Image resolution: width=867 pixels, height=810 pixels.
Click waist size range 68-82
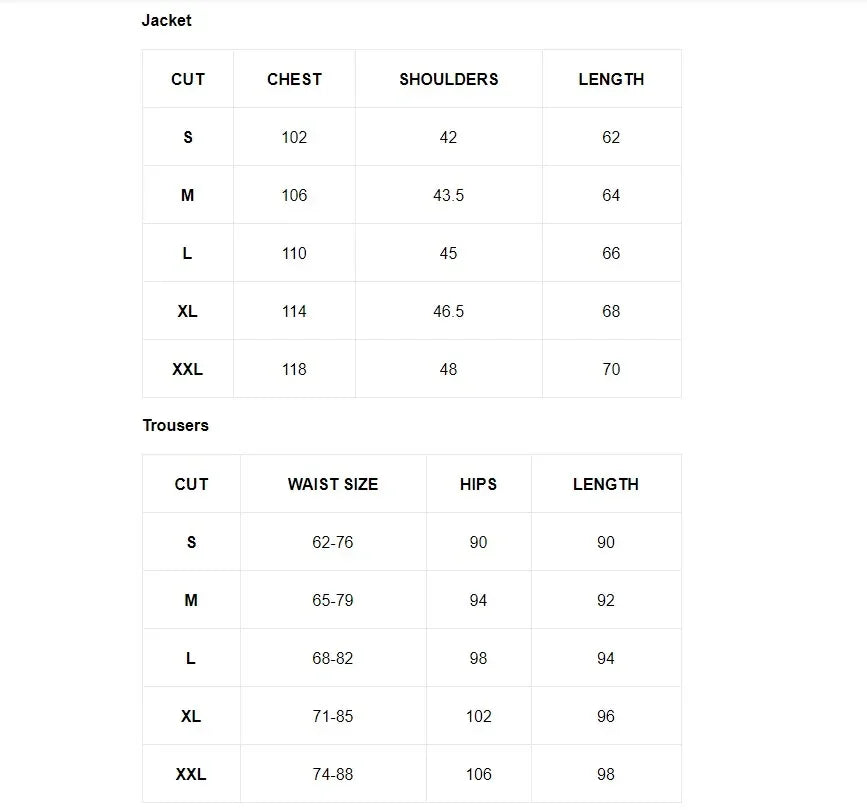(333, 658)
